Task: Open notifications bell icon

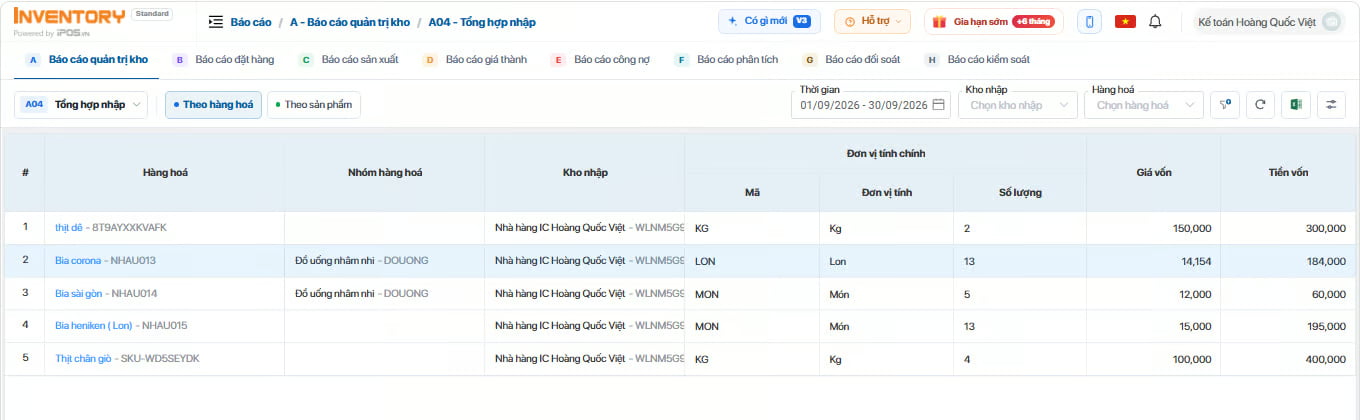Action: point(1155,21)
